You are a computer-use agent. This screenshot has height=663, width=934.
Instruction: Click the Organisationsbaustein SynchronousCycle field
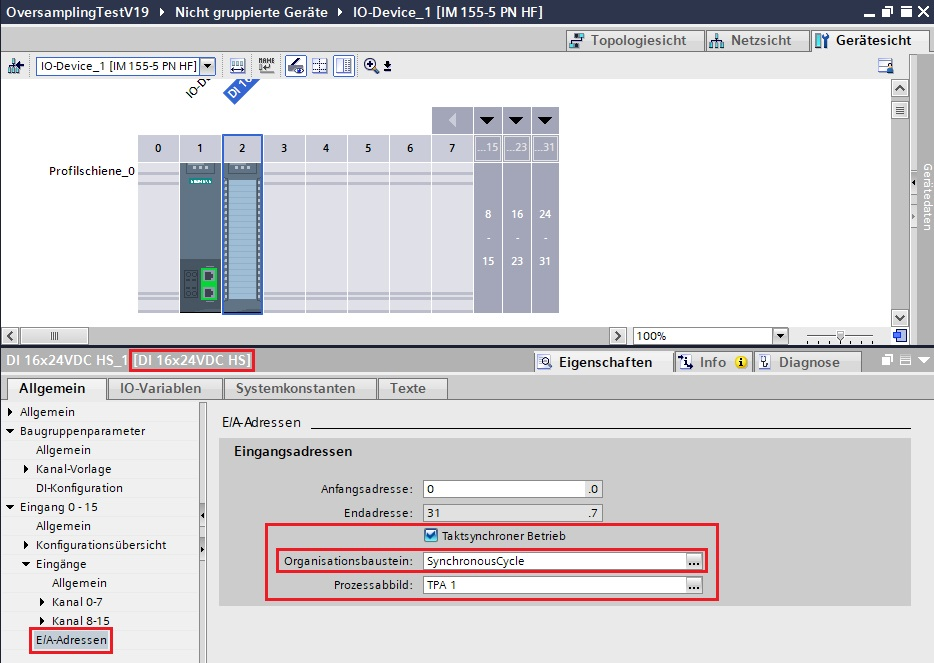[x=555, y=561]
